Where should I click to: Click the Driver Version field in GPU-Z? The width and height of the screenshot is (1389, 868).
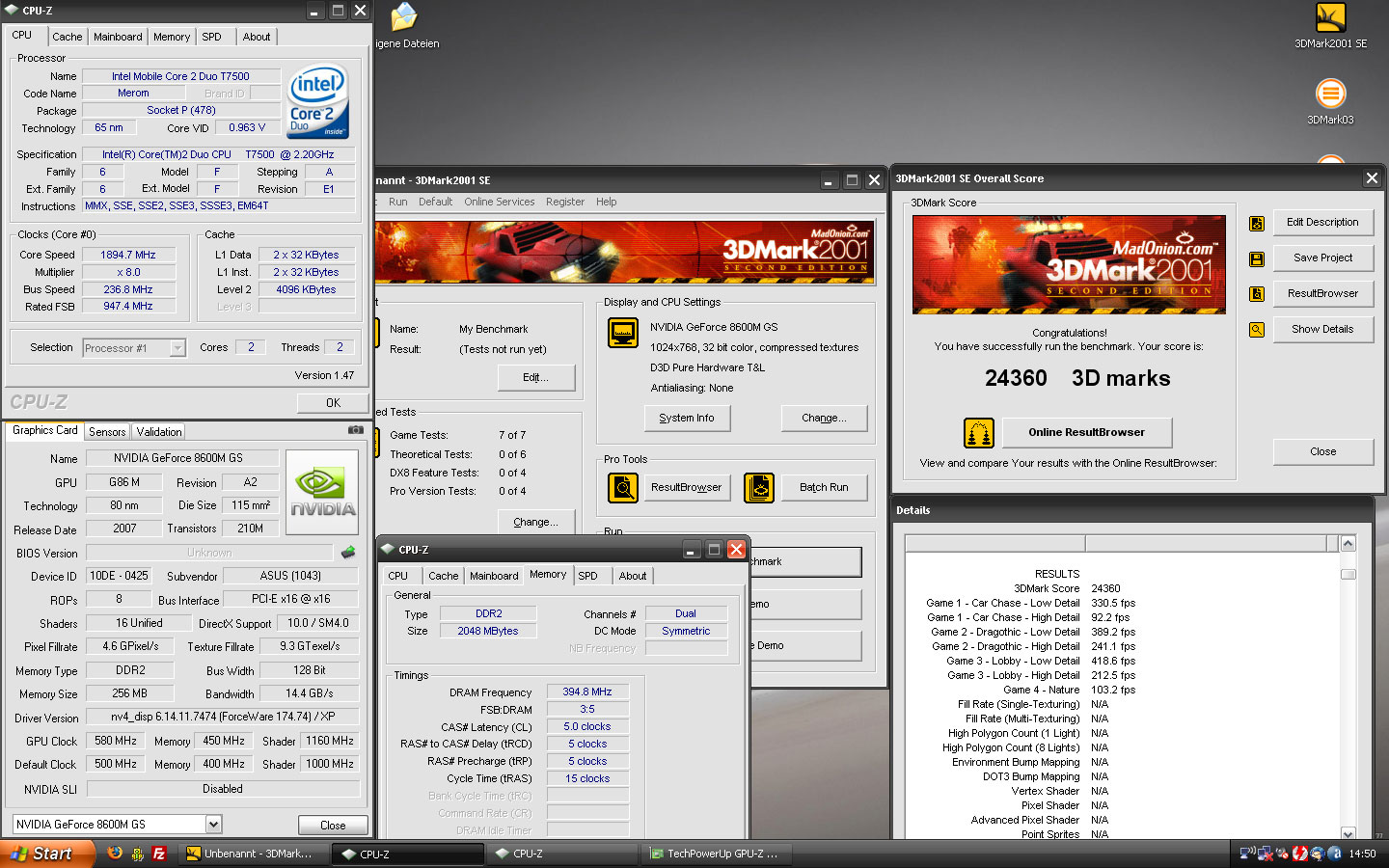click(x=223, y=718)
